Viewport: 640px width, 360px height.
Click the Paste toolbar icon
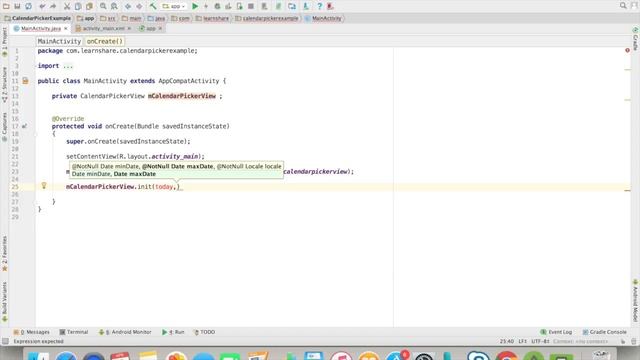click(89, 6)
